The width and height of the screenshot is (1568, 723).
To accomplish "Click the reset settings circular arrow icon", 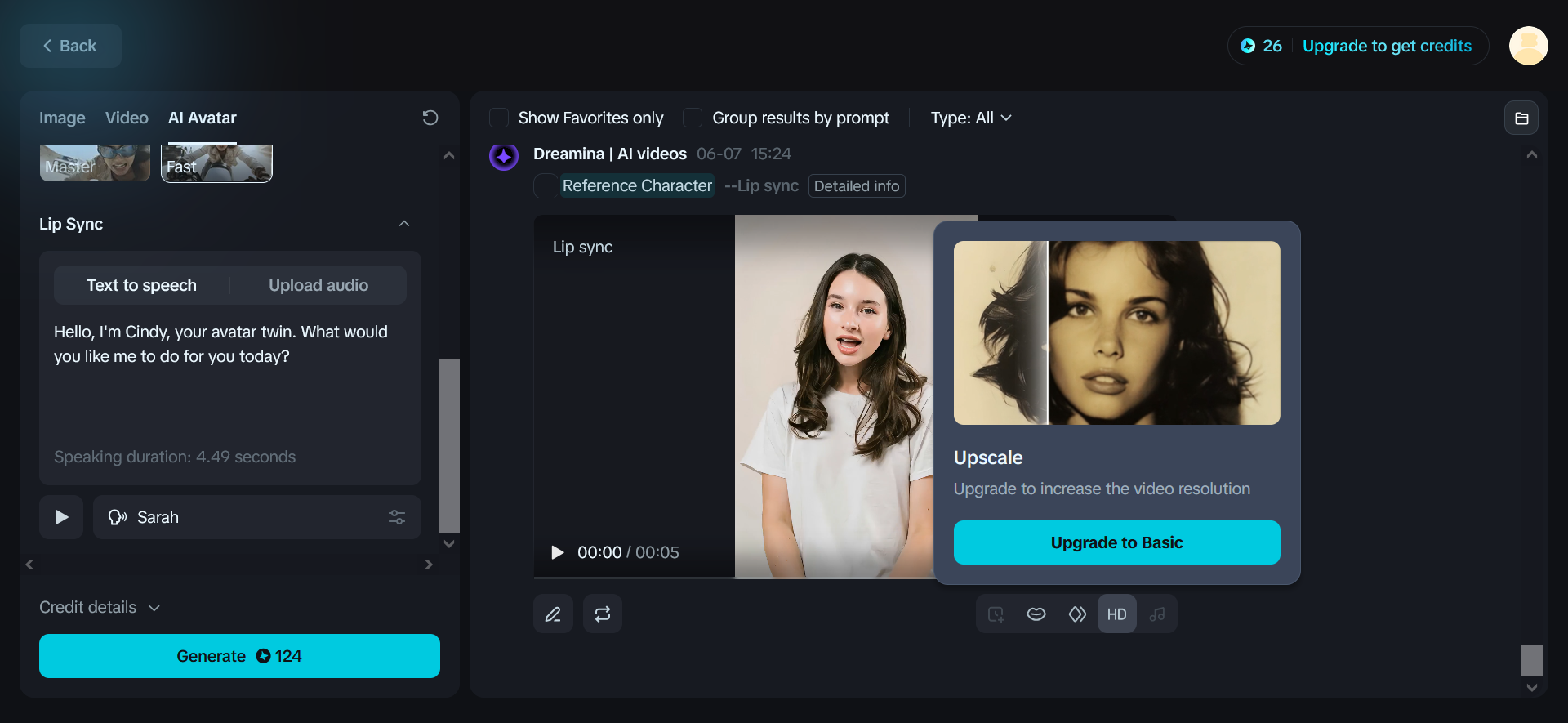I will tap(430, 118).
